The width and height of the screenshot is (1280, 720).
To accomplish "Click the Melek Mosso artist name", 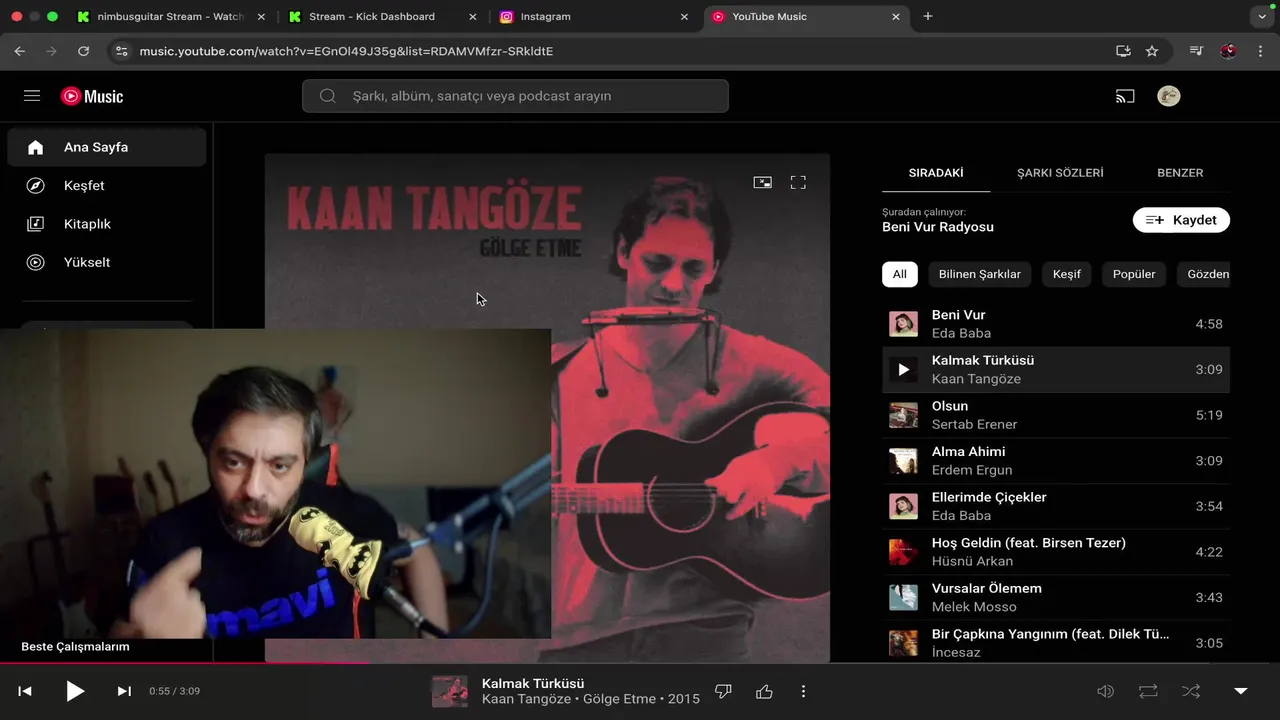I will point(974,607).
